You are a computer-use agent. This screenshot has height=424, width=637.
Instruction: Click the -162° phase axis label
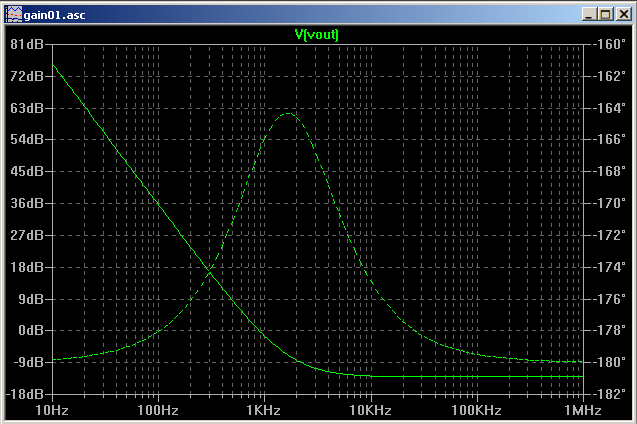(x=609, y=76)
